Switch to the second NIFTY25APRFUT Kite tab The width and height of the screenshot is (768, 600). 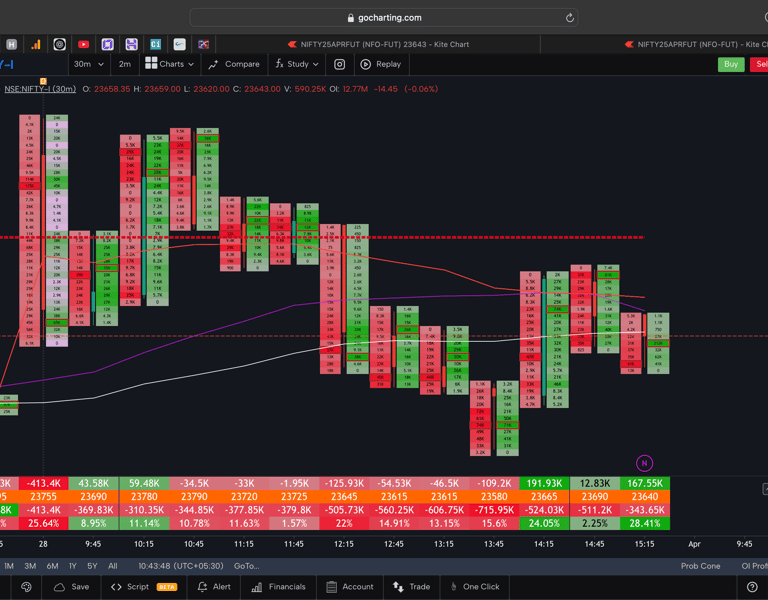tap(696, 45)
